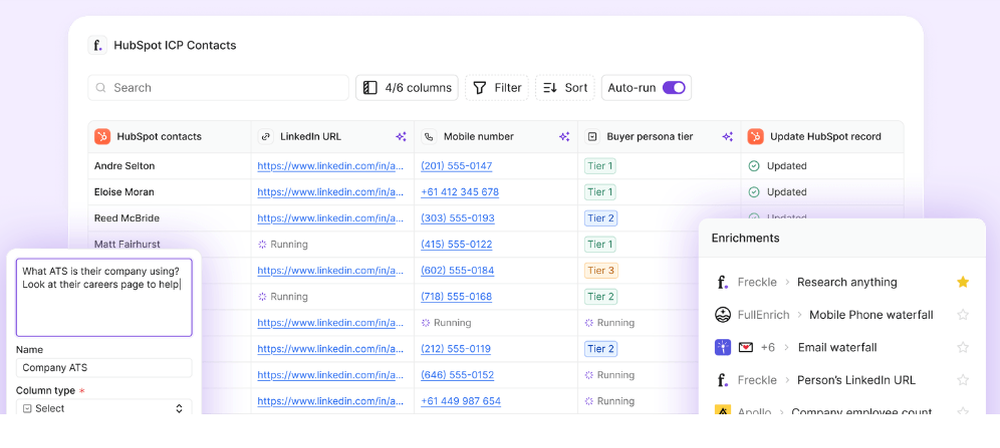
Task: Click the phone icon in Mobile number header
Action: pos(429,137)
